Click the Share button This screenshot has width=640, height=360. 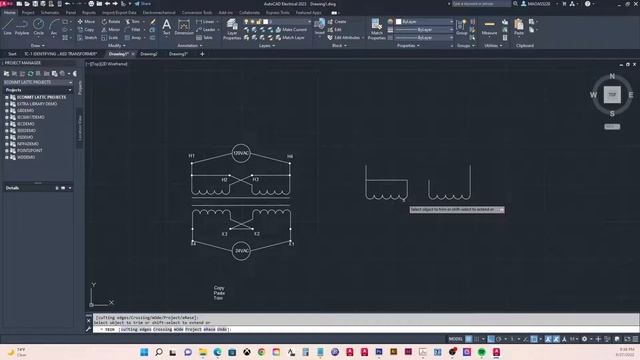coord(143,4)
